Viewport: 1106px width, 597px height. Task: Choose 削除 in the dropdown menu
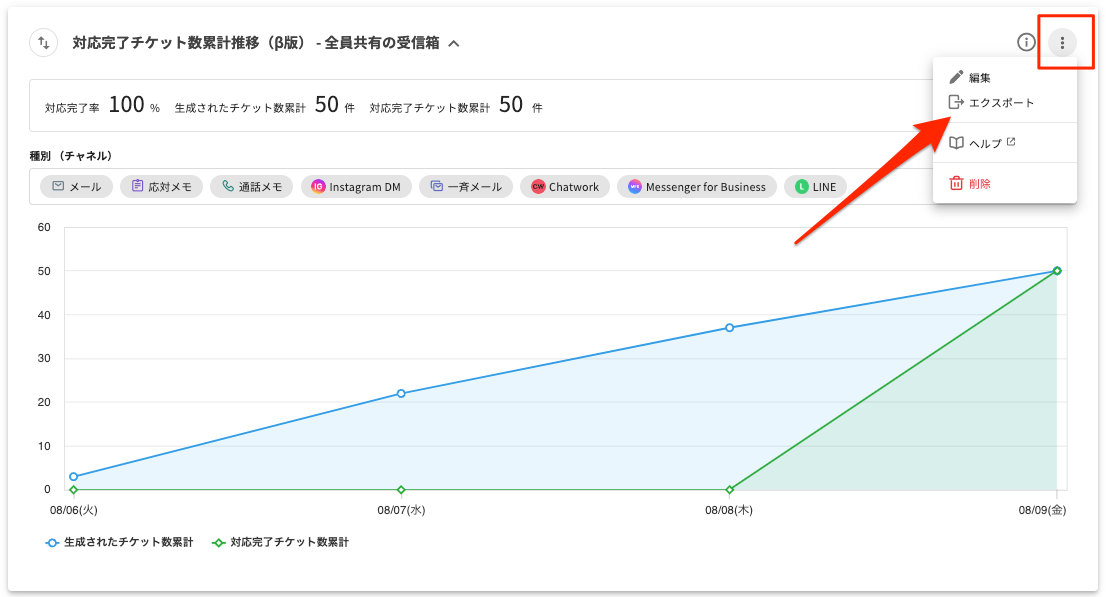pos(979,184)
